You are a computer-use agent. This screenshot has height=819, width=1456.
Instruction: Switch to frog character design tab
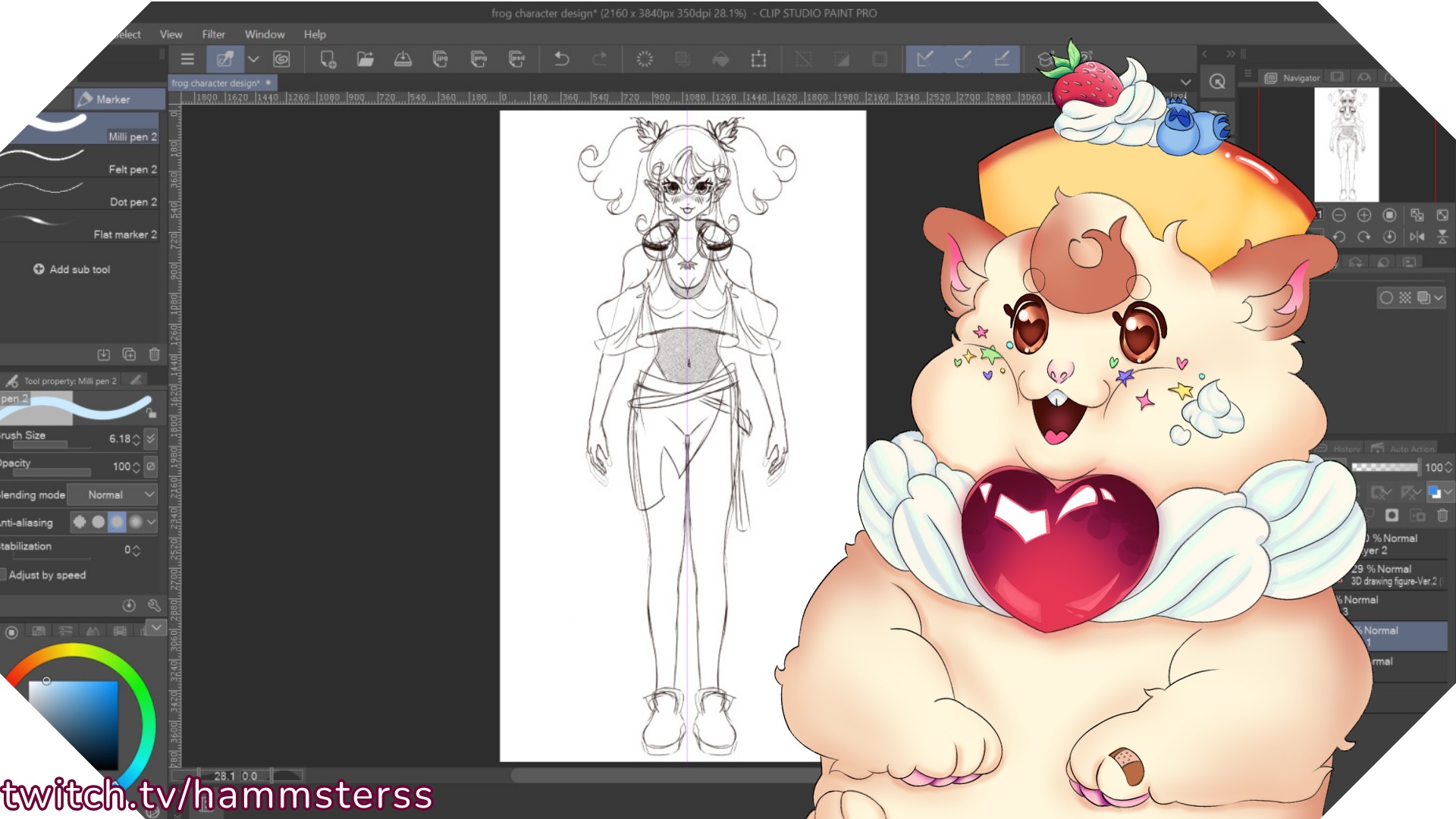click(215, 83)
